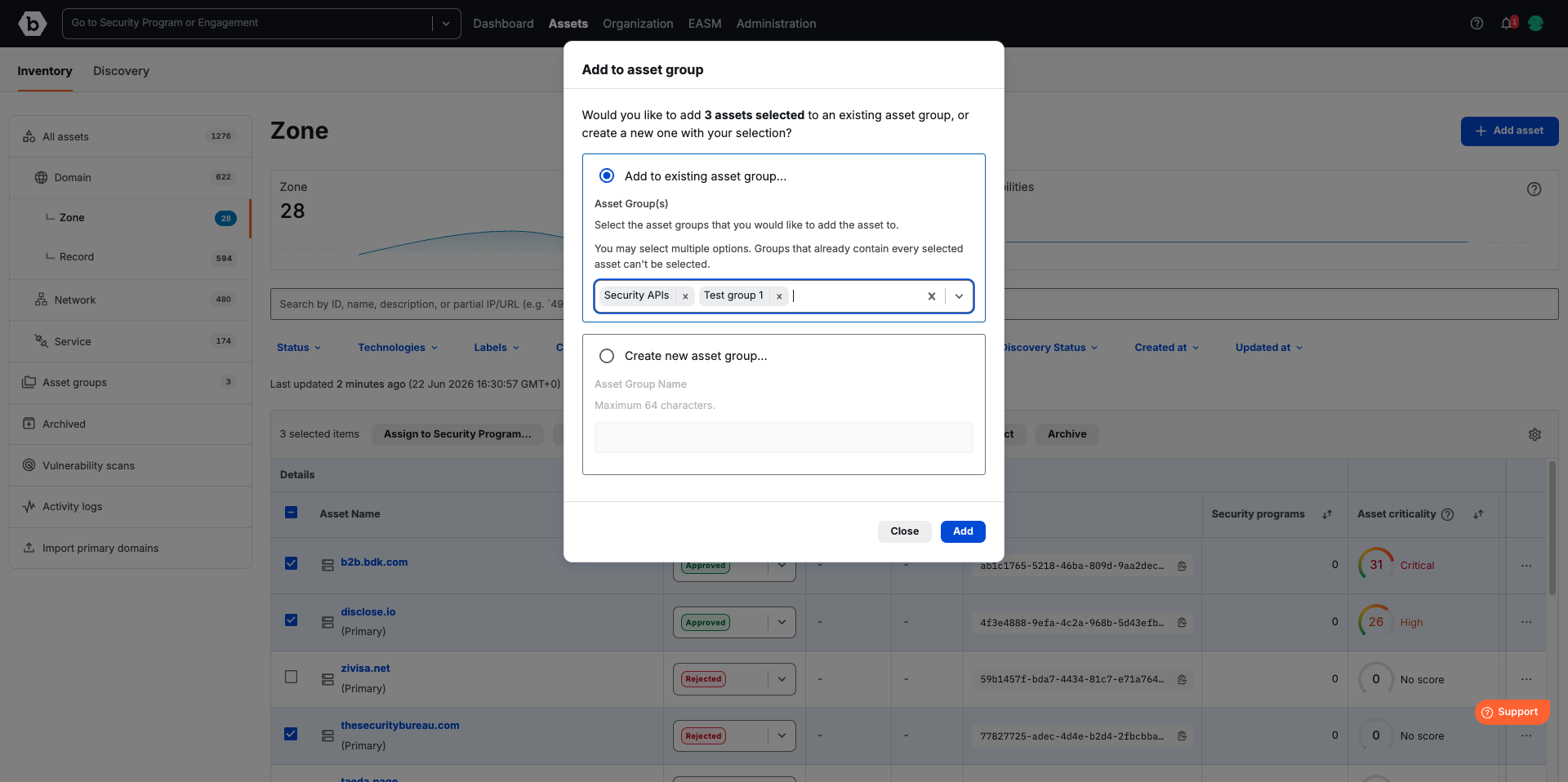Click Close button in dialog
Viewport: 1568px width, 782px height.
click(x=904, y=531)
